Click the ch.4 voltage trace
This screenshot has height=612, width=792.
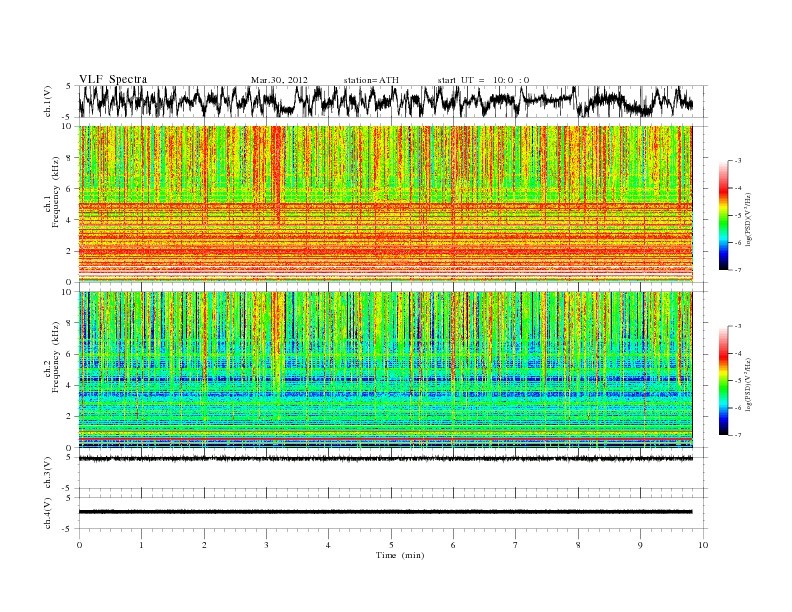(x=385, y=512)
